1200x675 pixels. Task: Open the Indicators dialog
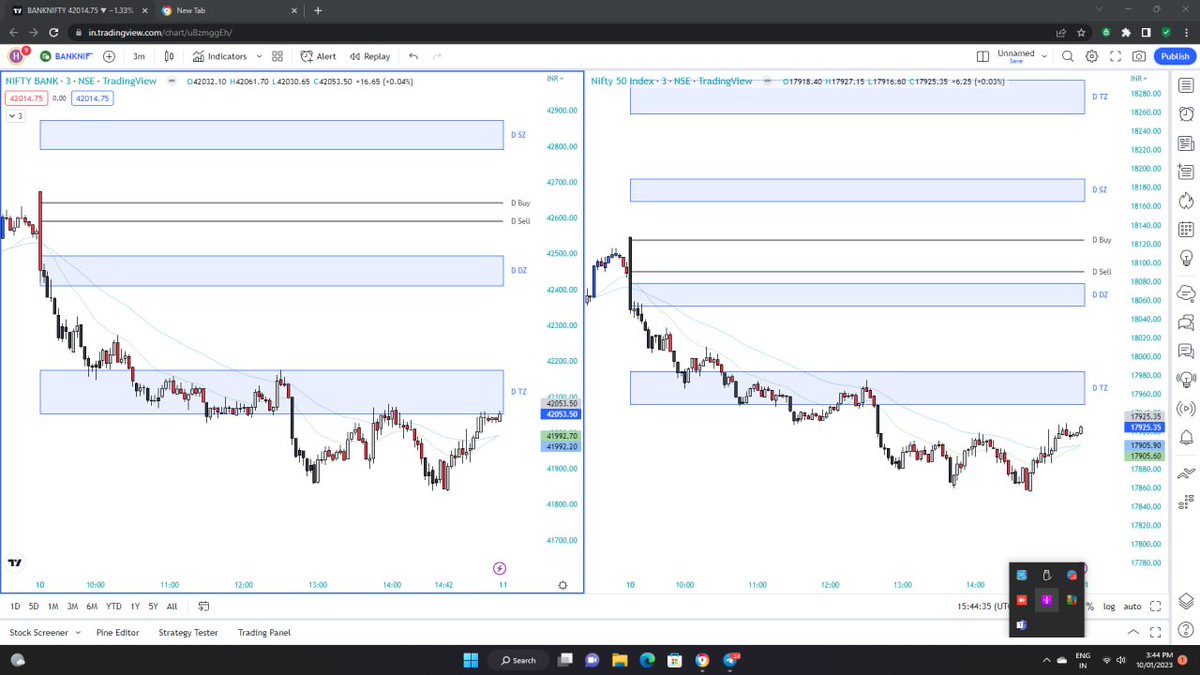click(x=220, y=57)
